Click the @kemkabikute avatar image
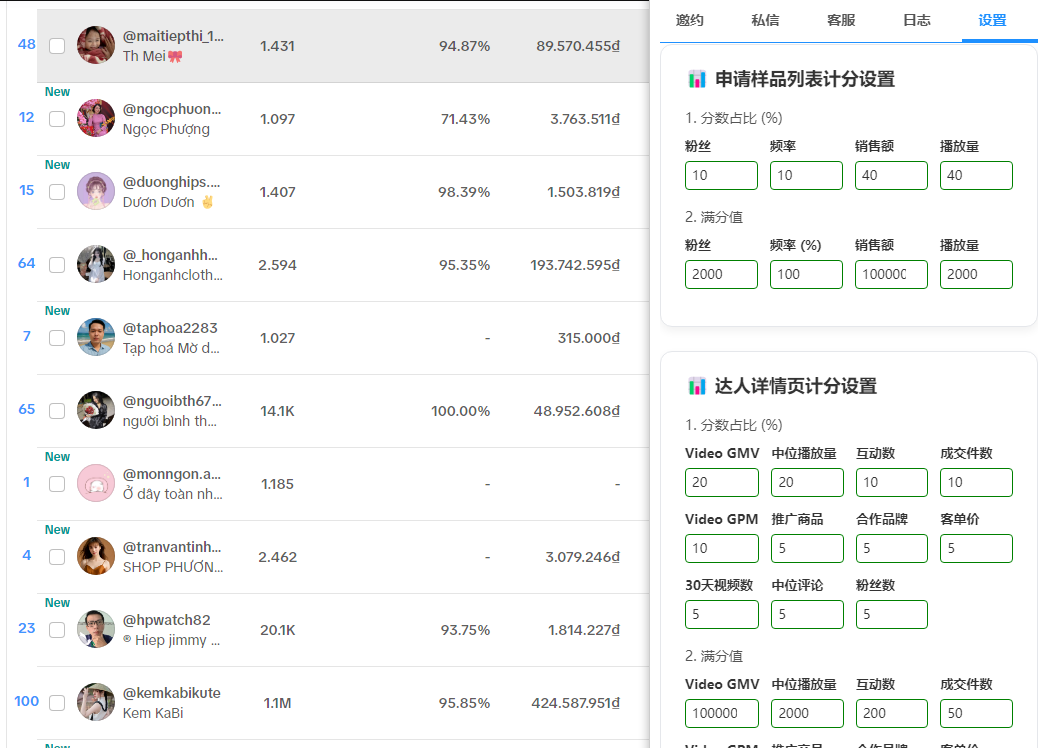Viewport: 1041px width, 748px height. coord(96,702)
